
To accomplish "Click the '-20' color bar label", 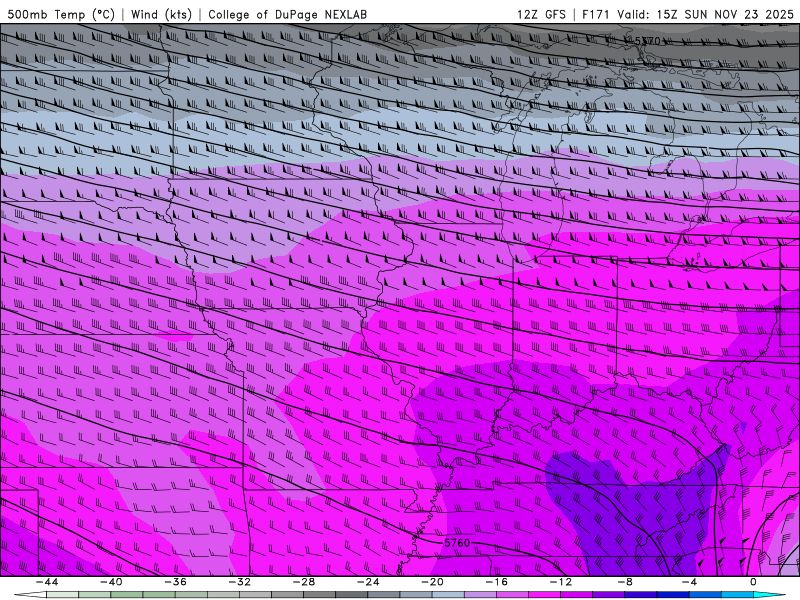I will [433, 582].
